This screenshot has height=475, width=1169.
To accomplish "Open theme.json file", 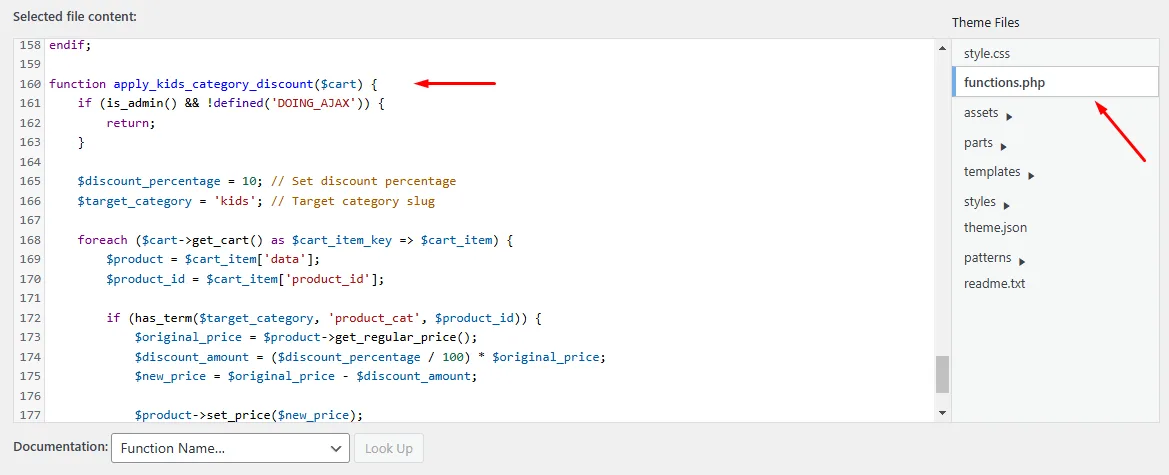I will tap(995, 227).
